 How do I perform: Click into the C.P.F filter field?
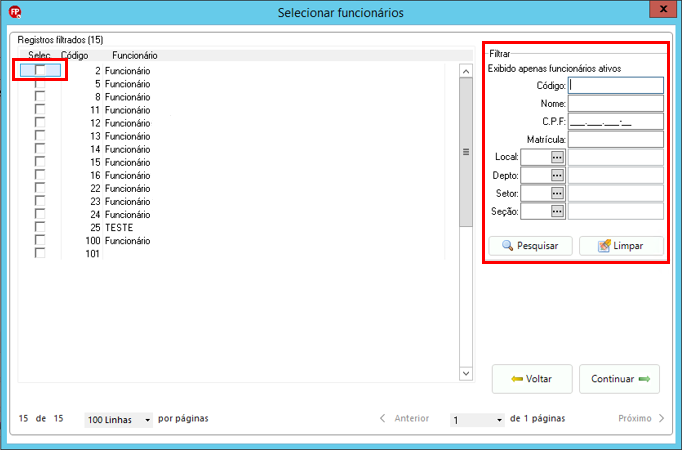pyautogui.click(x=616, y=122)
